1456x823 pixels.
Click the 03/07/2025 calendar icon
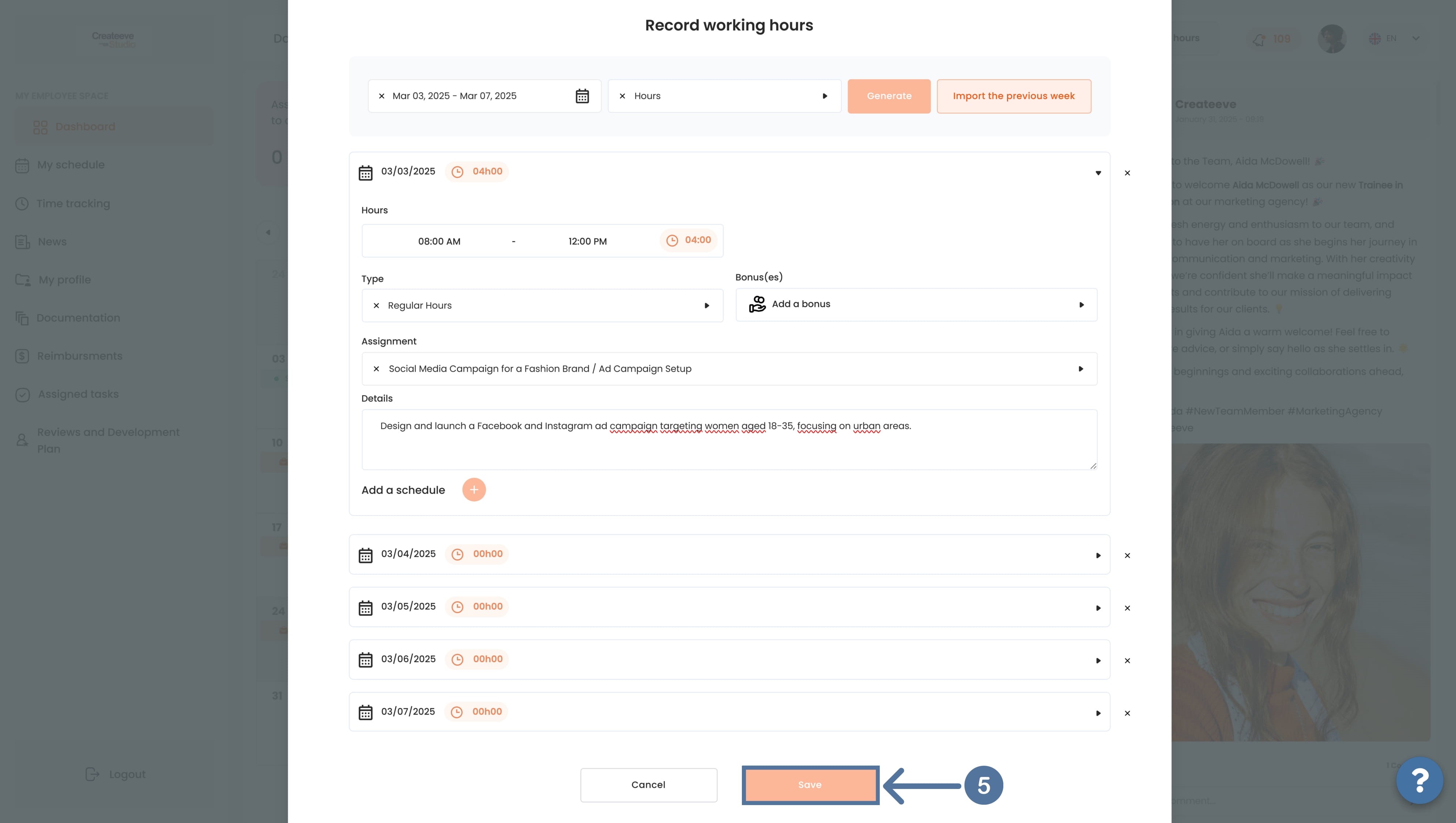[366, 712]
